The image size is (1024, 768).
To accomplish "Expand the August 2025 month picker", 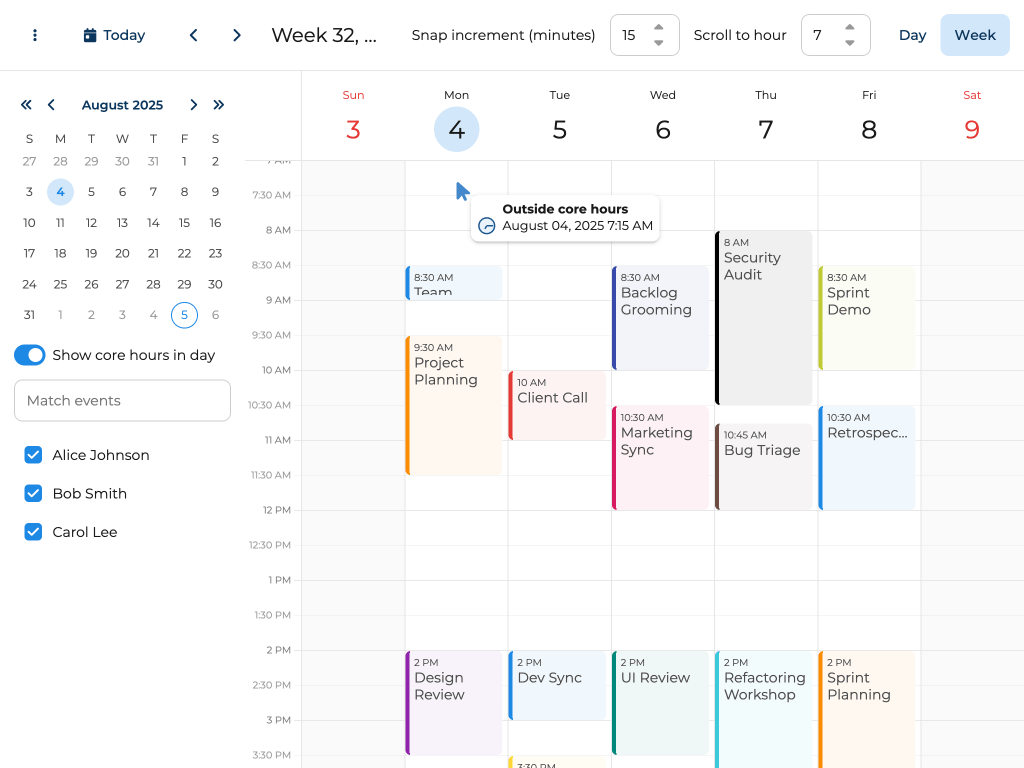I will (x=122, y=105).
